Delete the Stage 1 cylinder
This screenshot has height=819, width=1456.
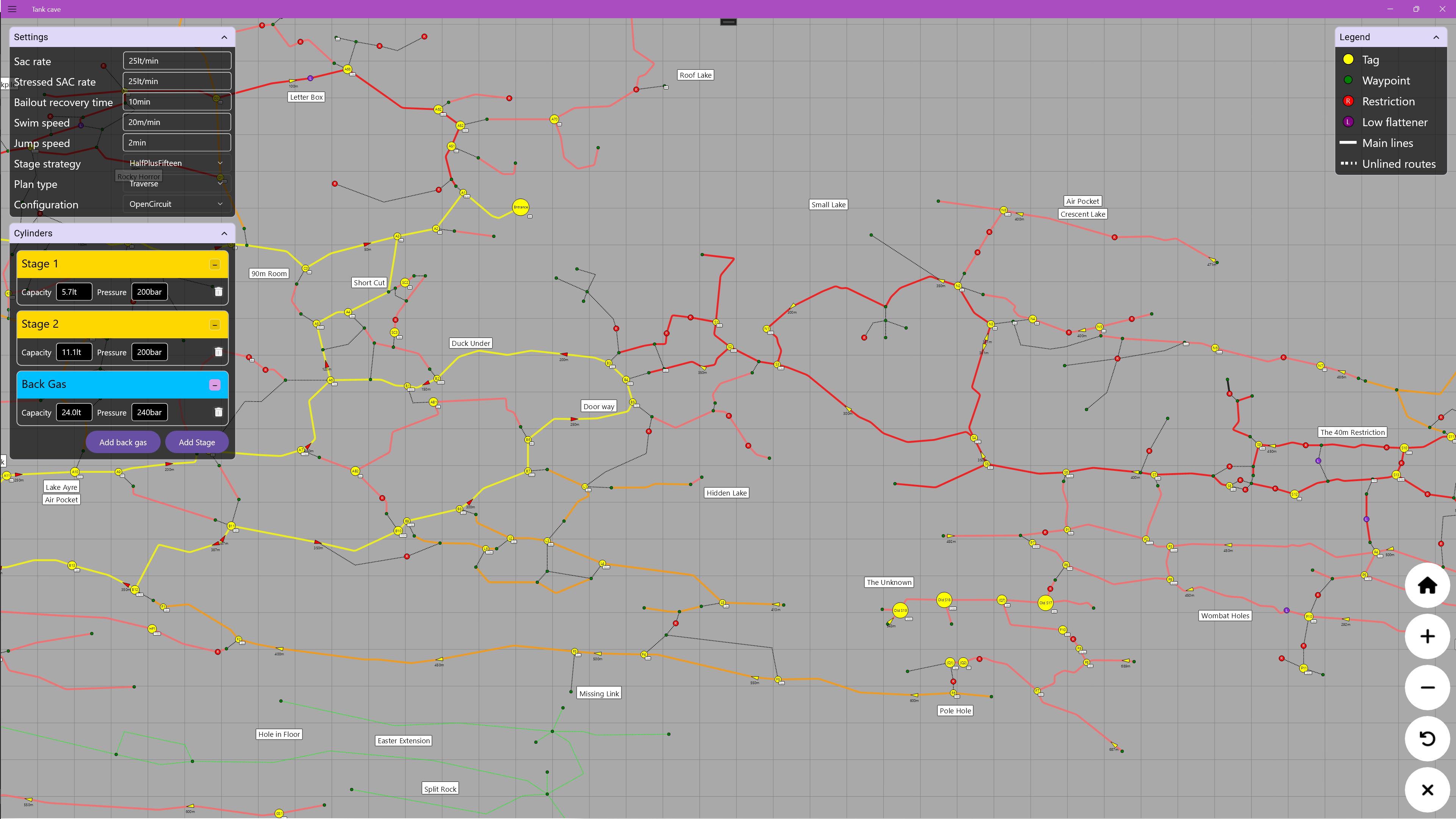219,292
